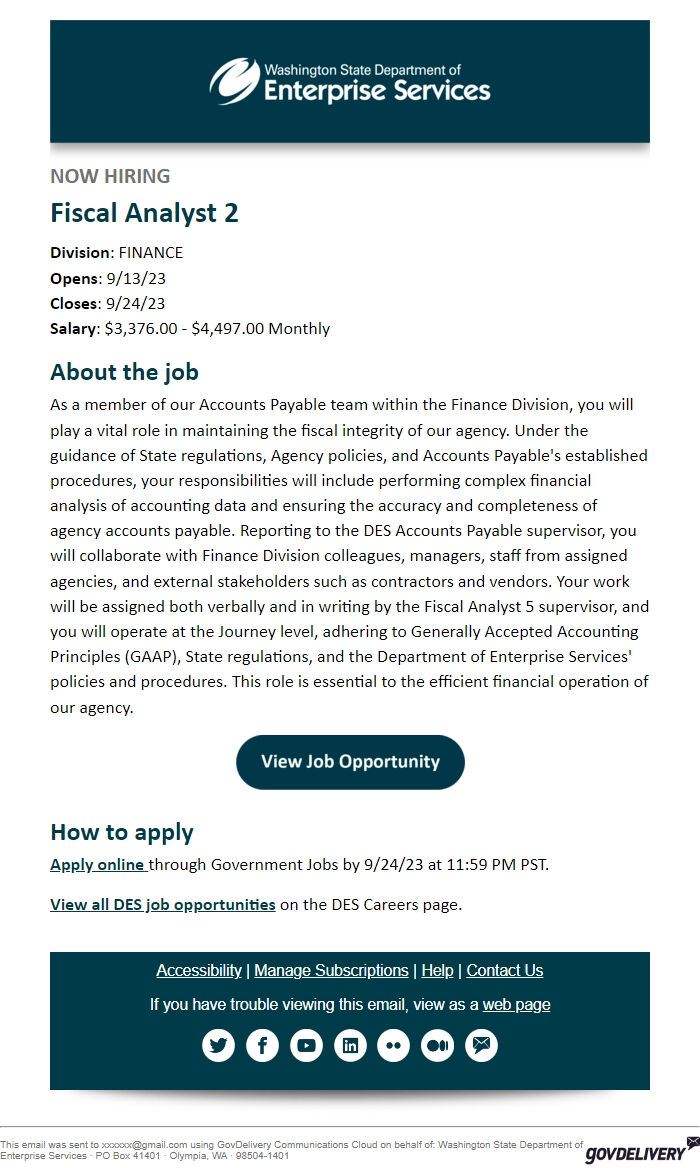Open the Twitter social media icon
Image resolution: width=700 pixels, height=1168 pixels.
tap(218, 1045)
